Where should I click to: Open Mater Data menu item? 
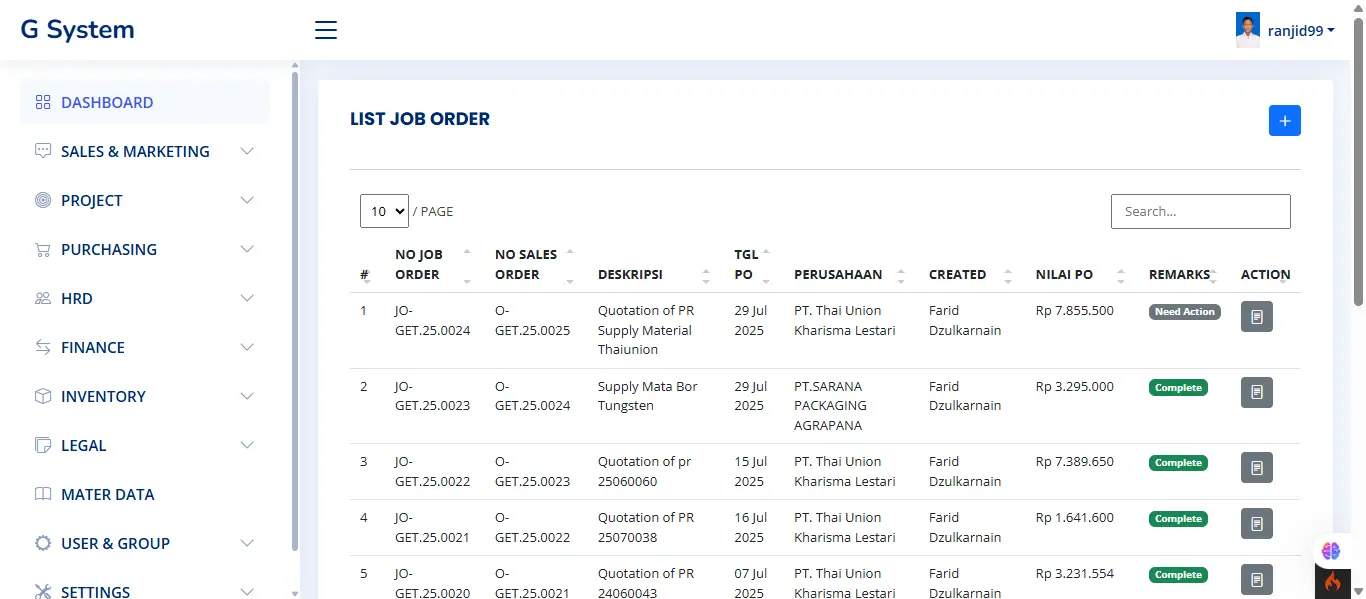pos(108,495)
